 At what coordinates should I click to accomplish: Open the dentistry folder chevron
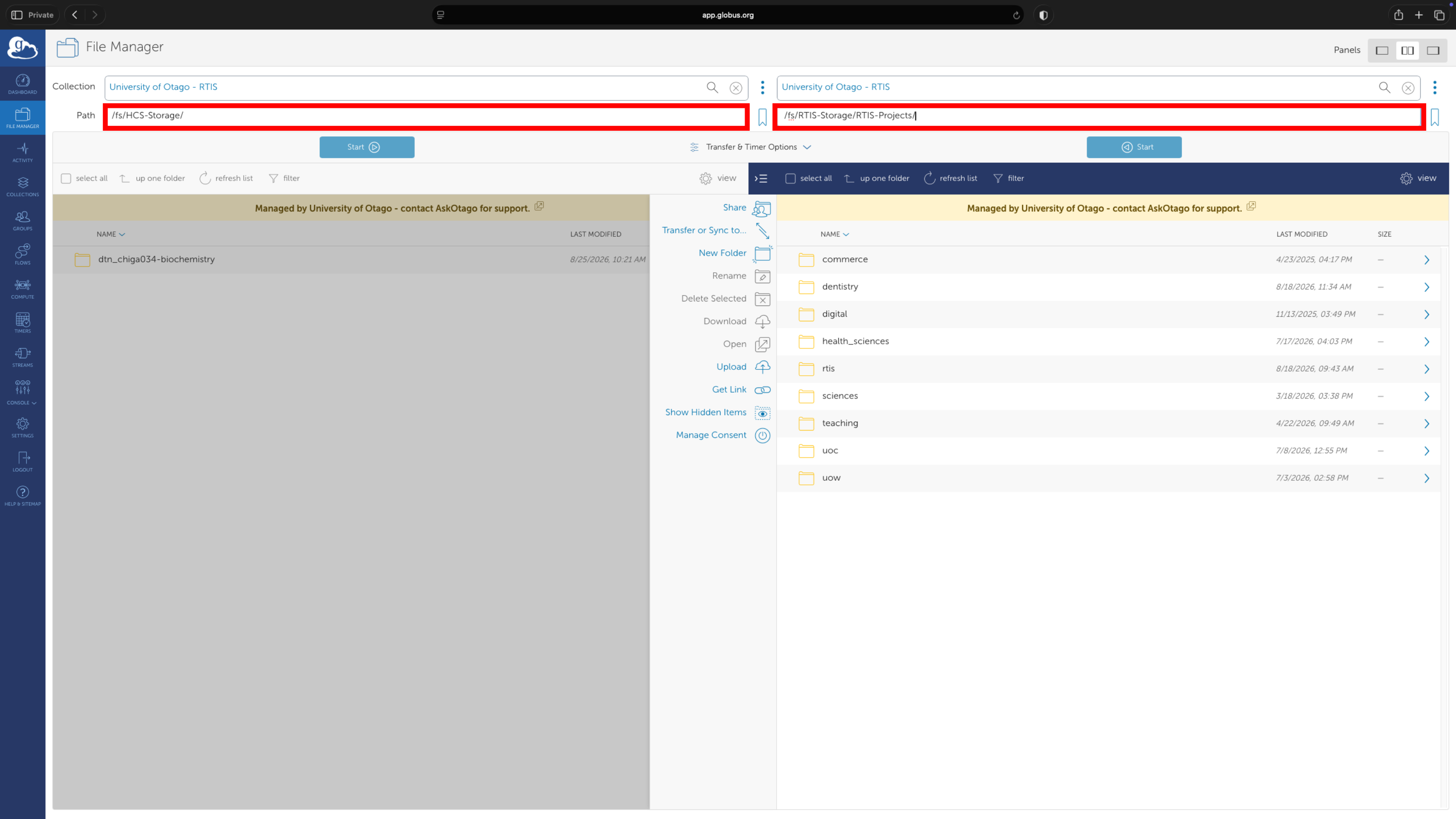point(1427,287)
